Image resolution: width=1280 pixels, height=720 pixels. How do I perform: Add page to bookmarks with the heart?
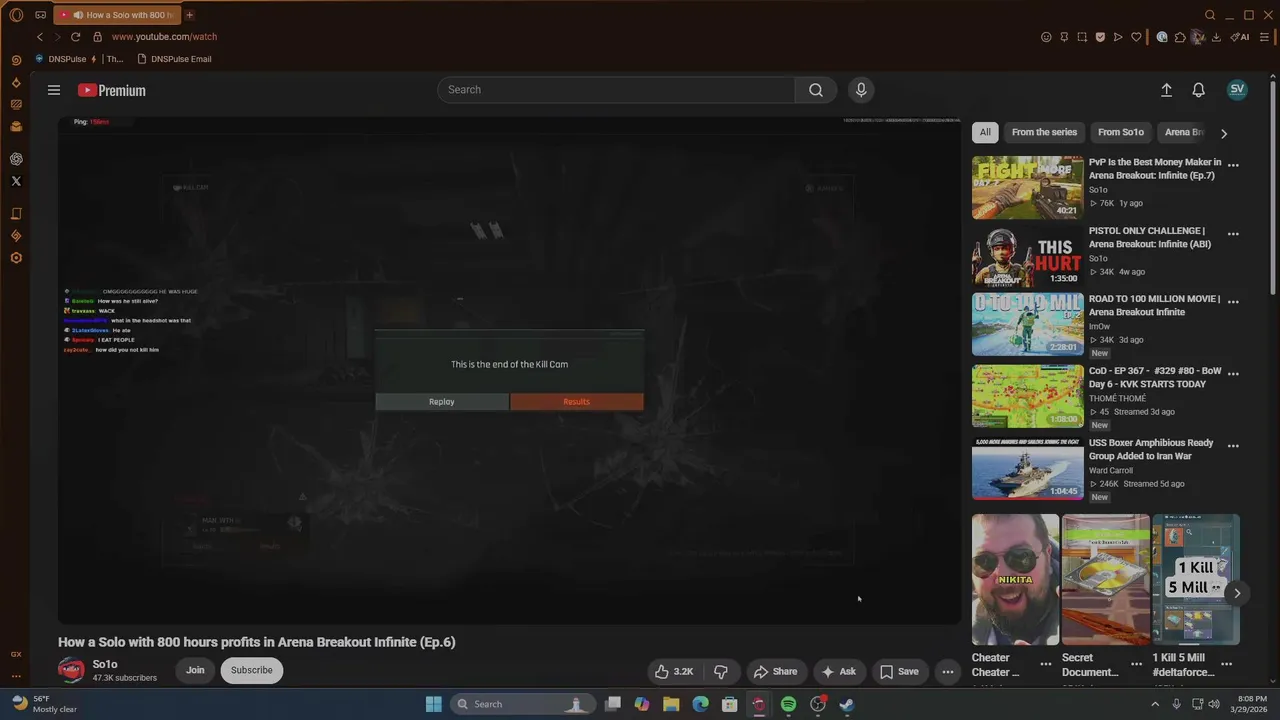[1136, 37]
